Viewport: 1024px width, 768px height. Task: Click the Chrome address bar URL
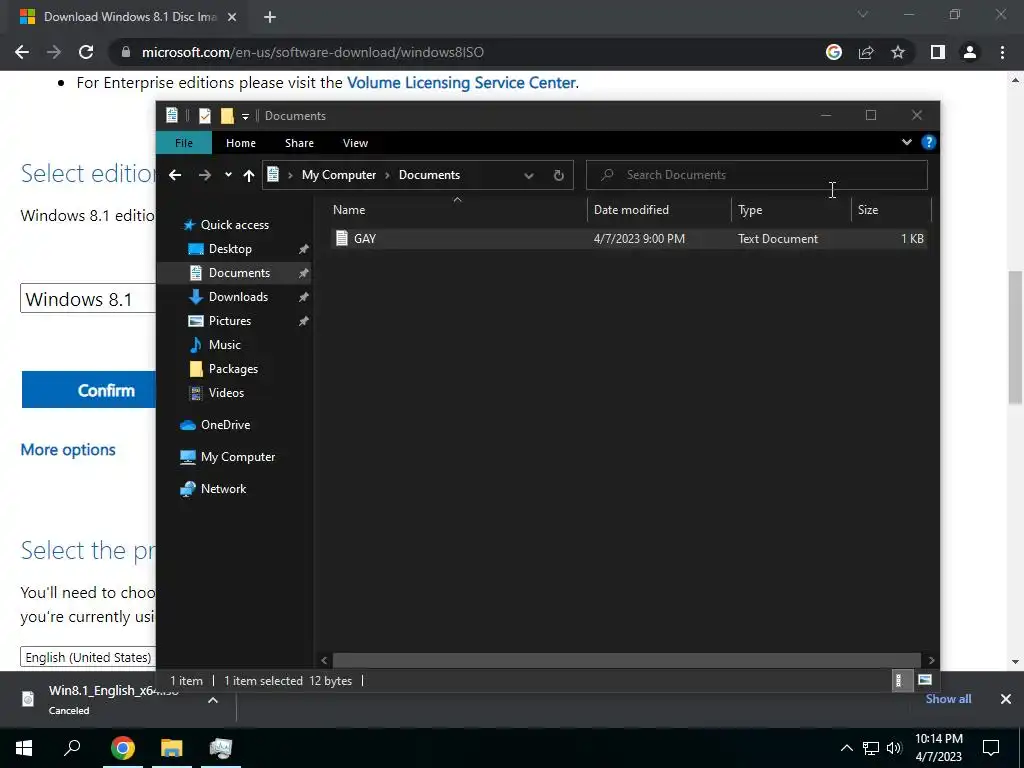coord(312,52)
